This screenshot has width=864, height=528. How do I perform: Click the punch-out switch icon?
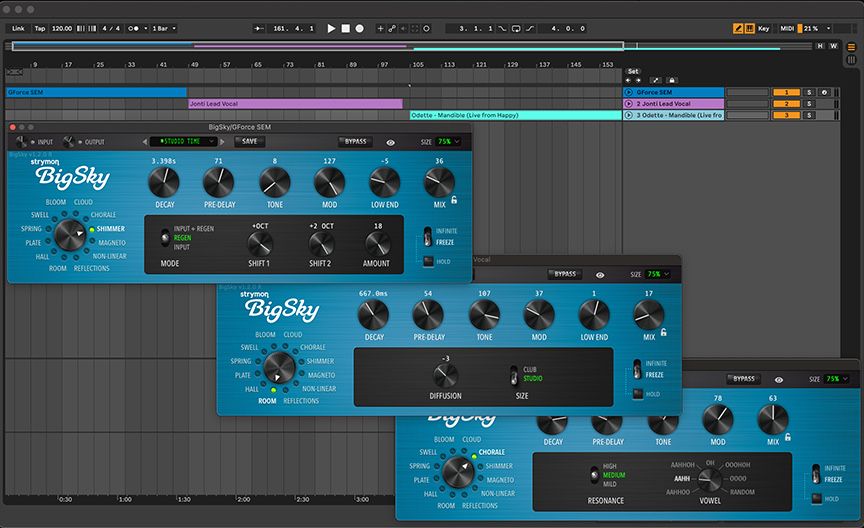(x=530, y=28)
